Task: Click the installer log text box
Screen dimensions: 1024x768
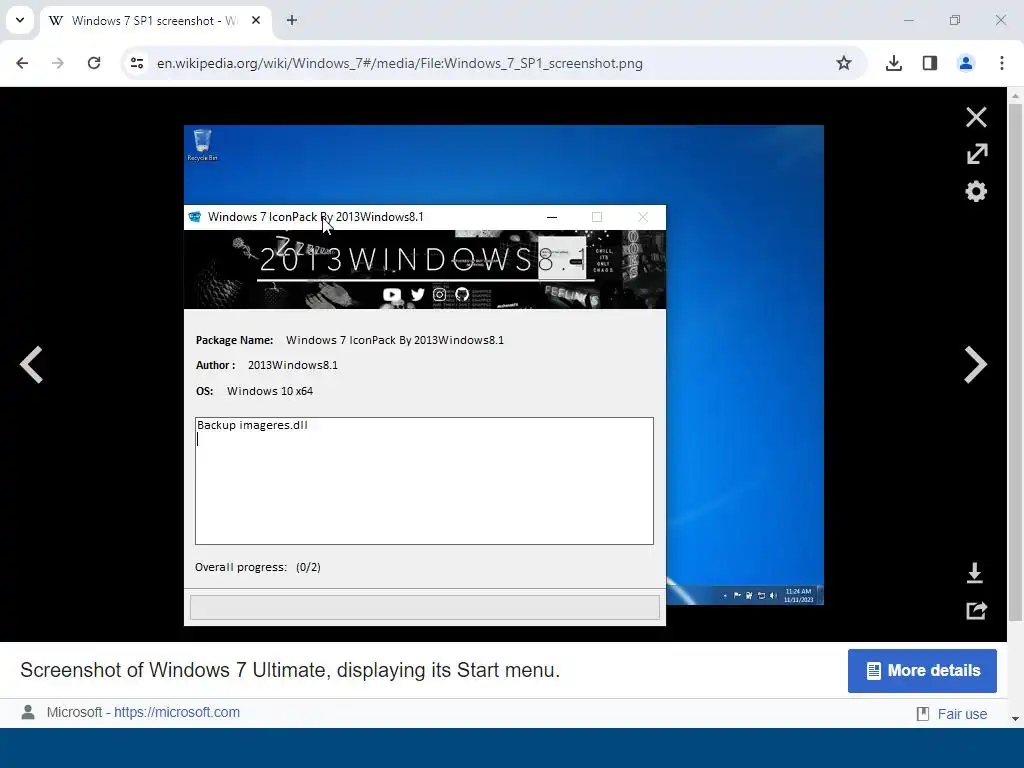Action: tap(424, 481)
